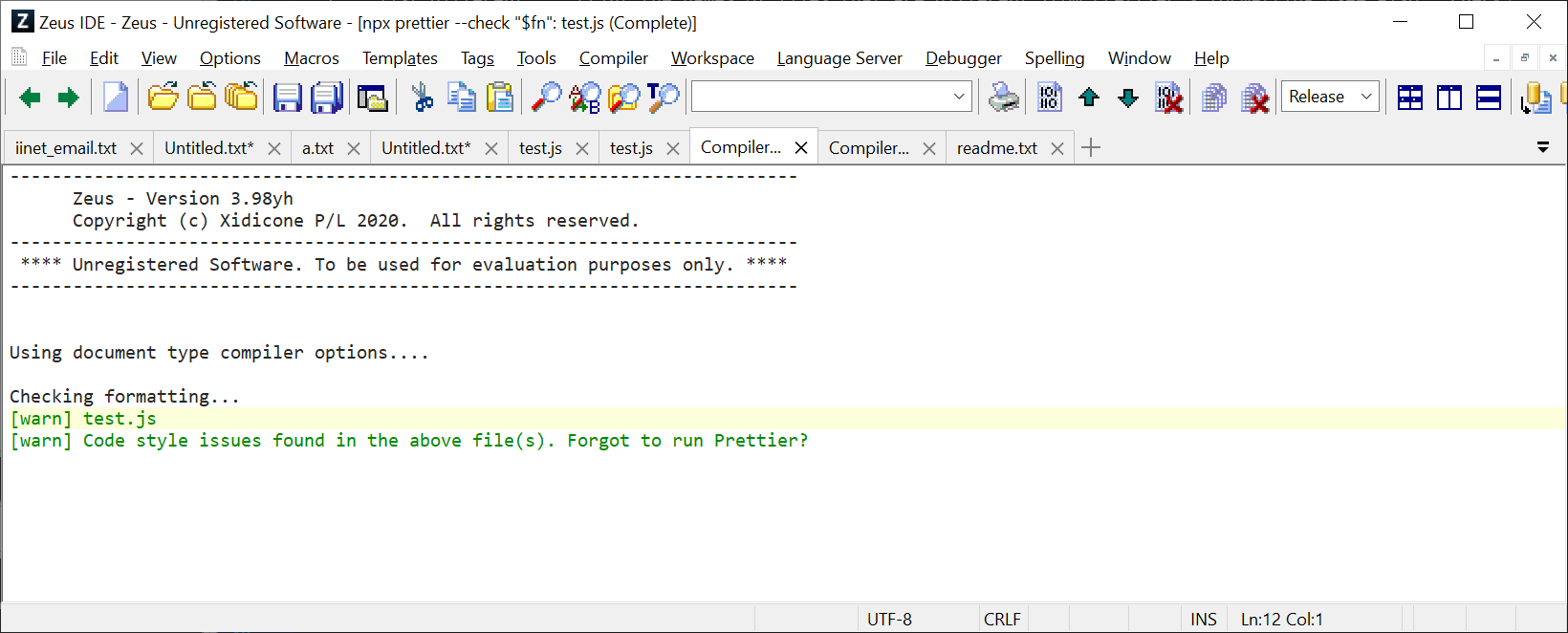Click into the toolbar search input field

click(820, 97)
